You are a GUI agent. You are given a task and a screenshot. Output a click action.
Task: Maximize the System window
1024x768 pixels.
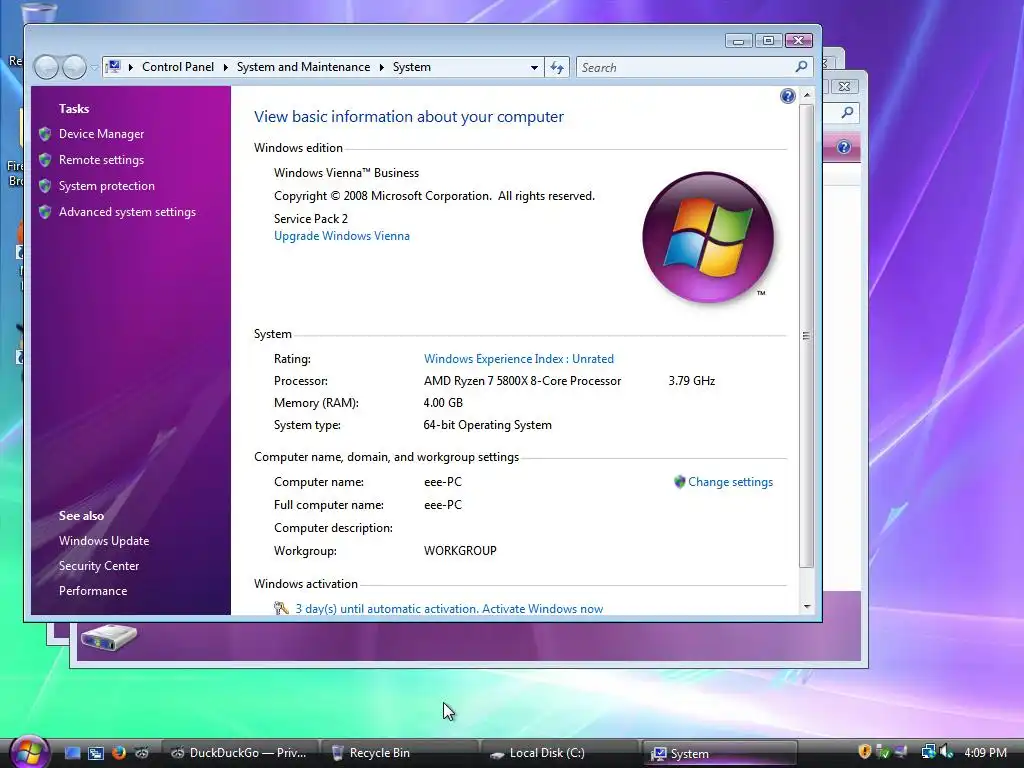[769, 40]
